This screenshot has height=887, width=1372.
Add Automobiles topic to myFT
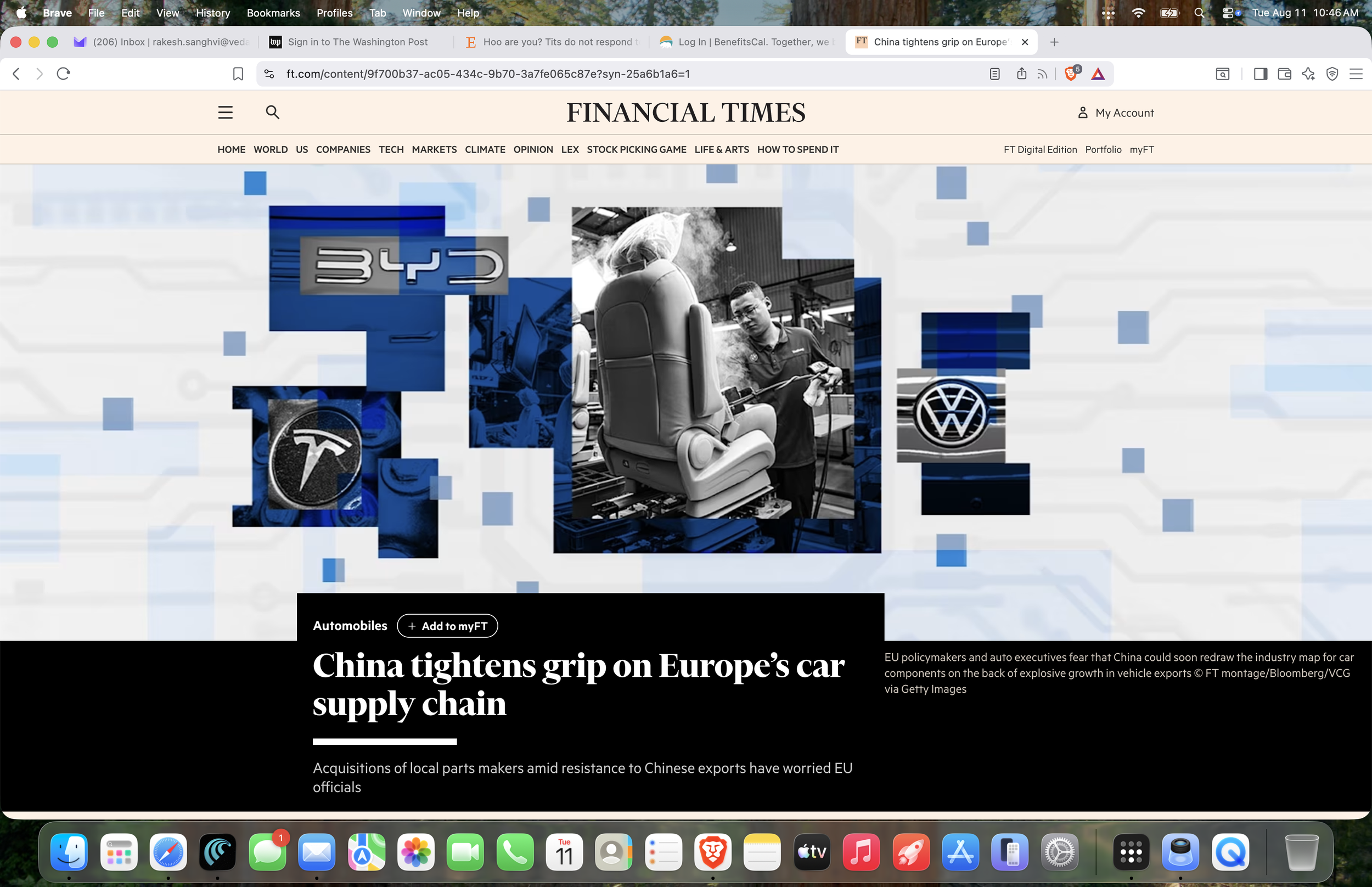click(447, 626)
